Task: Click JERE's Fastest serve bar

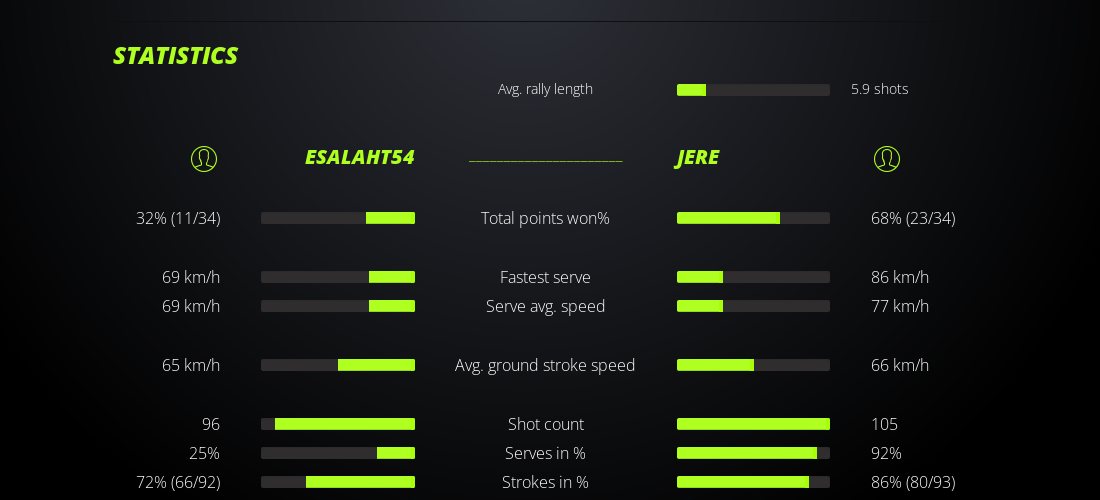Action: pyautogui.click(x=753, y=277)
